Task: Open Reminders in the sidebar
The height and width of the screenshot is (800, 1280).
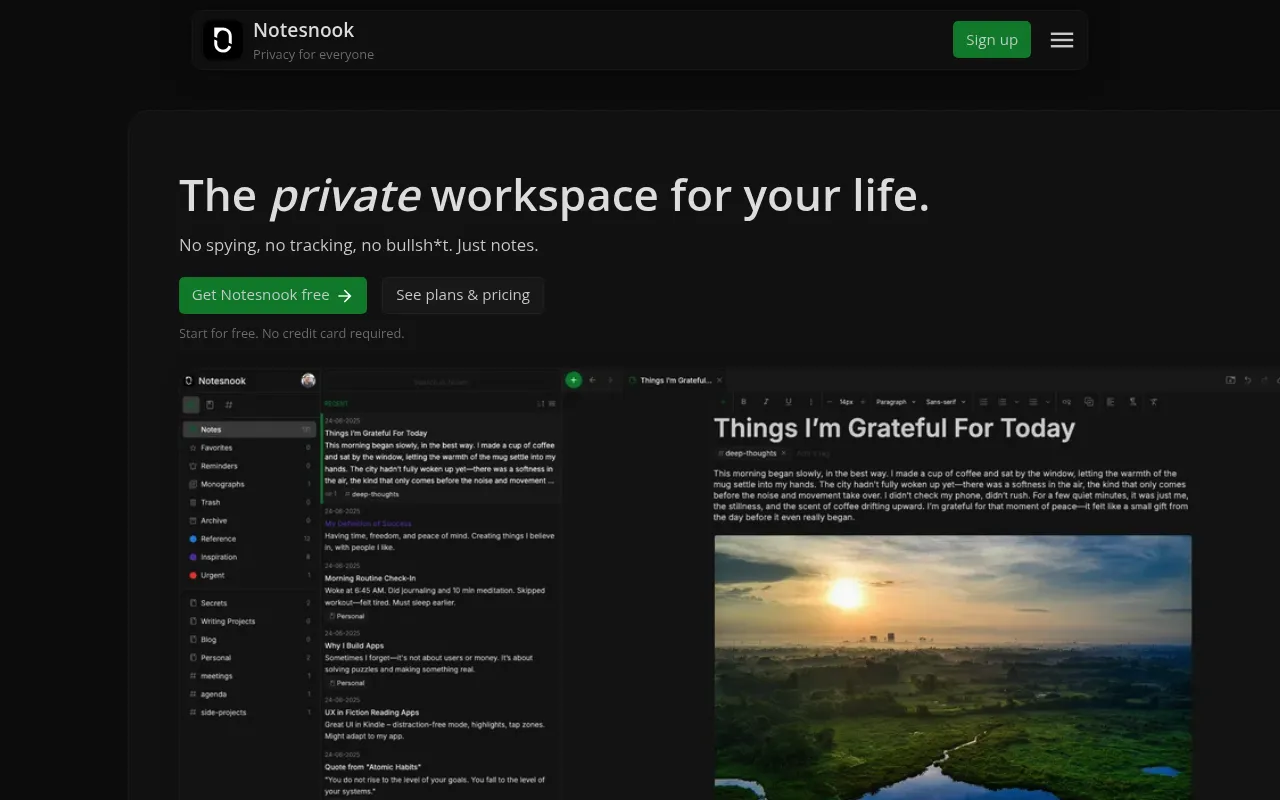Action: pyautogui.click(x=250, y=466)
